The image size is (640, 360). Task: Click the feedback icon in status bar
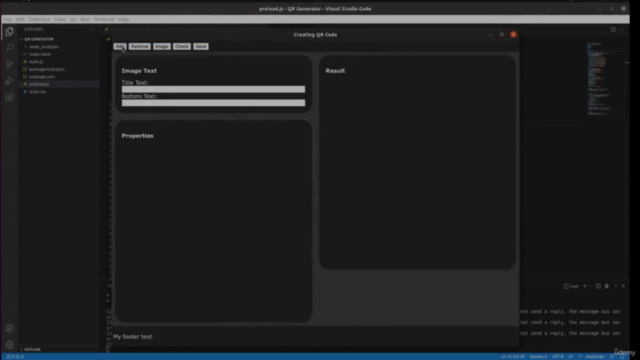(x=612, y=356)
